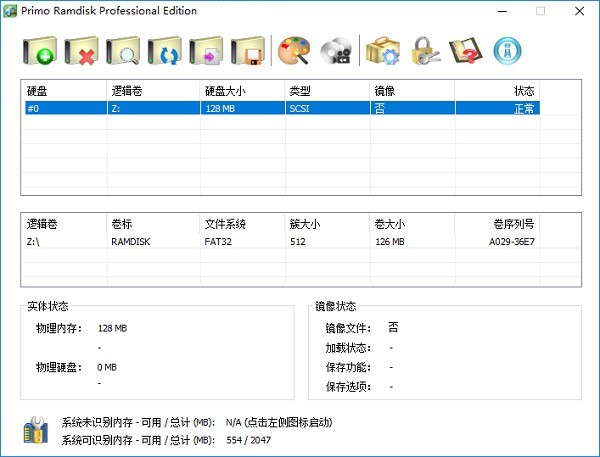Image resolution: width=600 pixels, height=457 pixels.
Task: Click the 512 cluster size cell
Action: coord(297,242)
